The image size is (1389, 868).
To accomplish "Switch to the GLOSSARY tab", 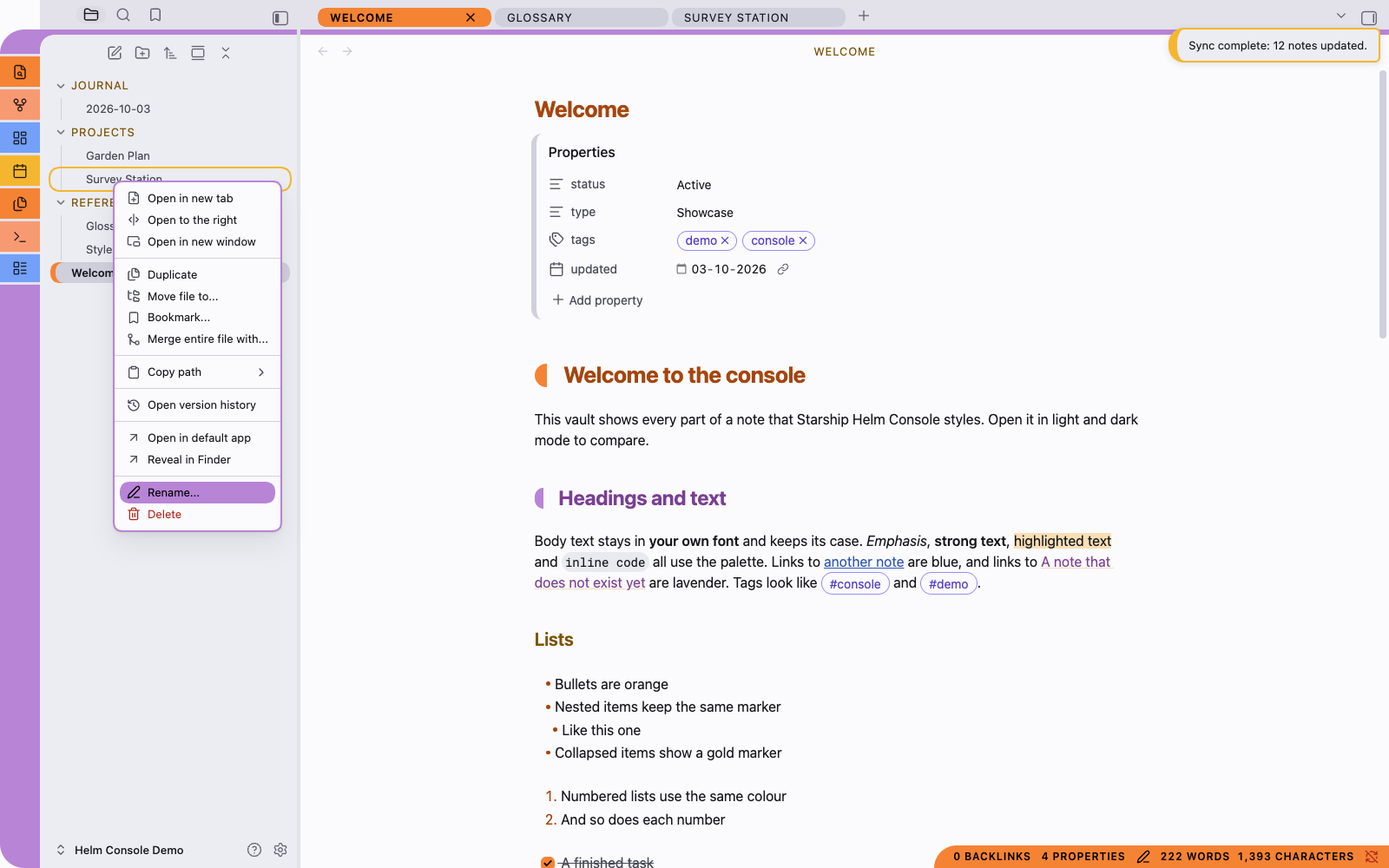I will click(x=581, y=17).
